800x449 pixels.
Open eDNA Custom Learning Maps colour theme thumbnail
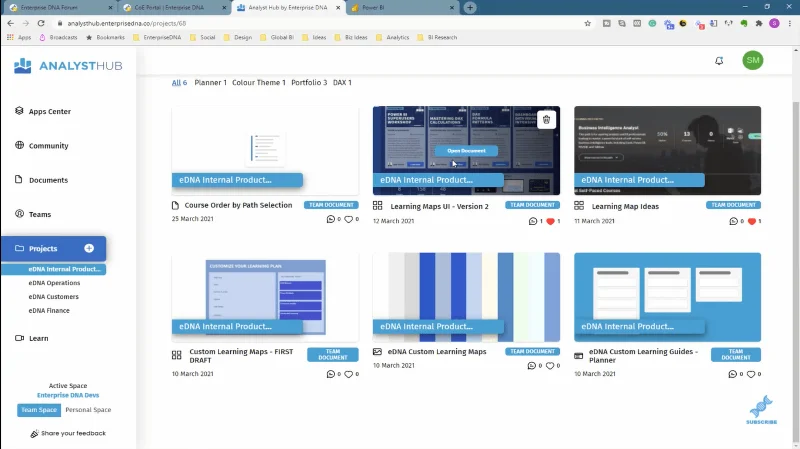pyautogui.click(x=466, y=297)
